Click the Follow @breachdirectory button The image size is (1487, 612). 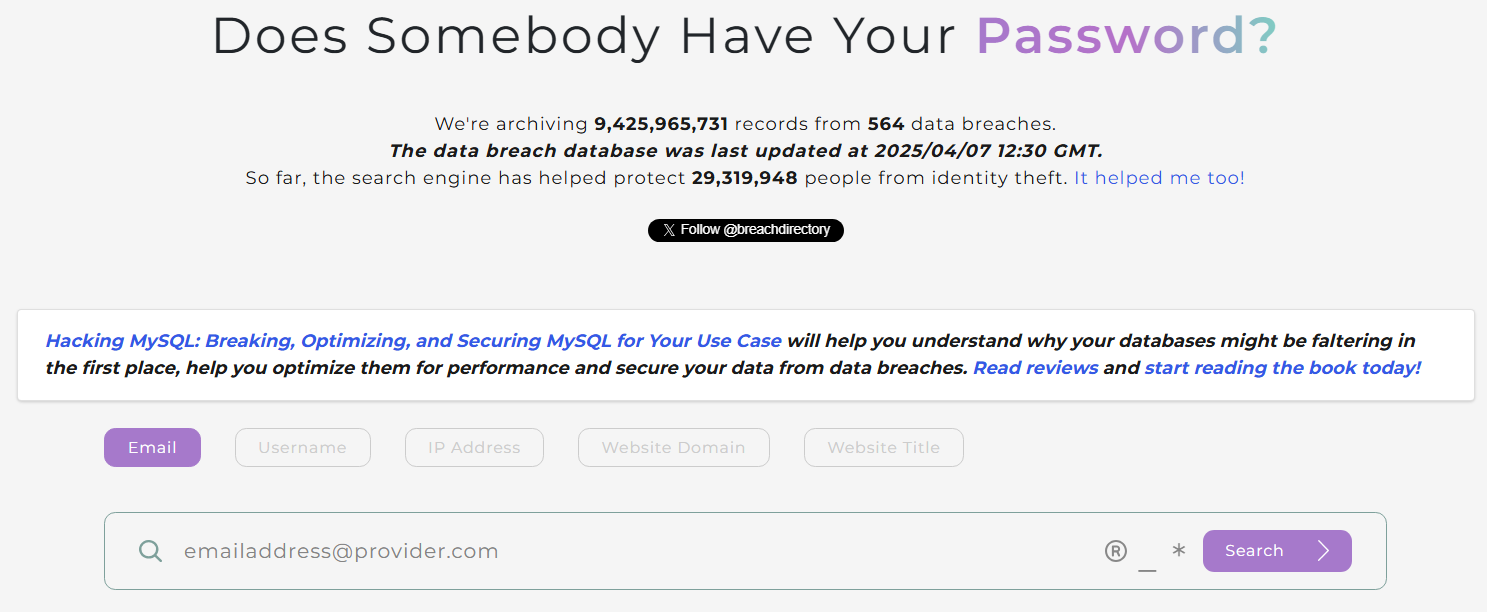pyautogui.click(x=745, y=230)
